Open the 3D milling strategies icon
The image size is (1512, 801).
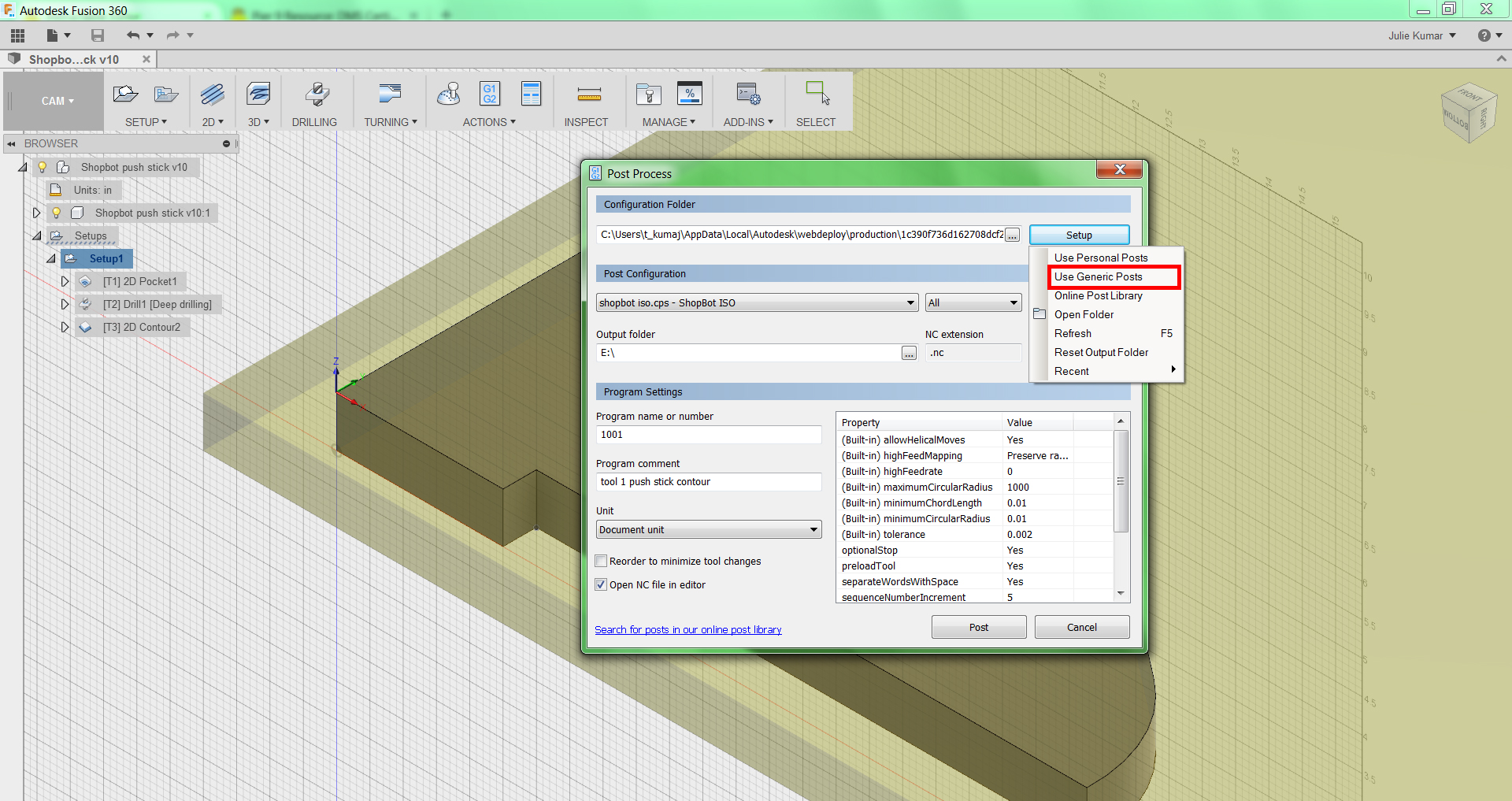(x=258, y=95)
